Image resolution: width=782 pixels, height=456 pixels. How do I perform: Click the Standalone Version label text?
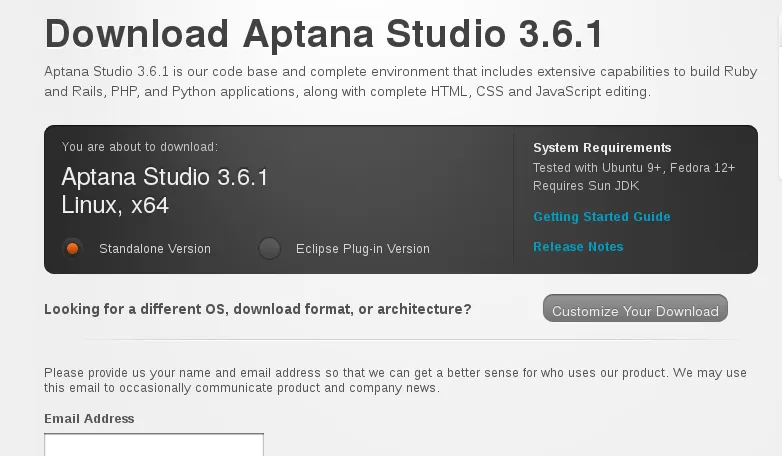(155, 249)
